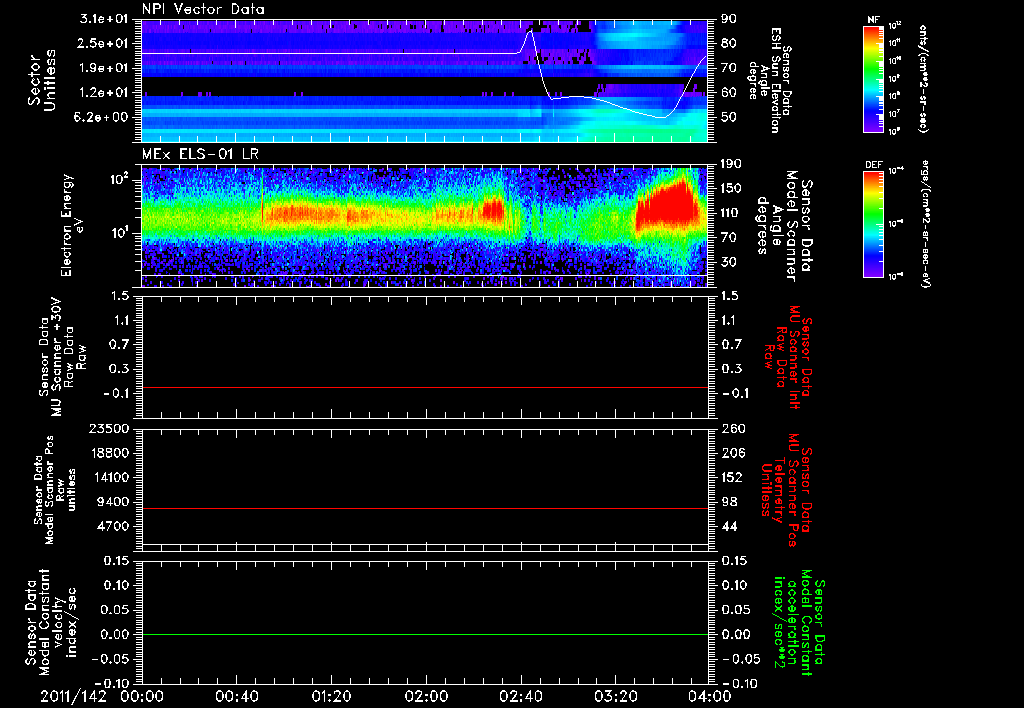The width and height of the screenshot is (1024, 708).
Task: Click the "9400" scanner position tick value
Action: (x=113, y=502)
